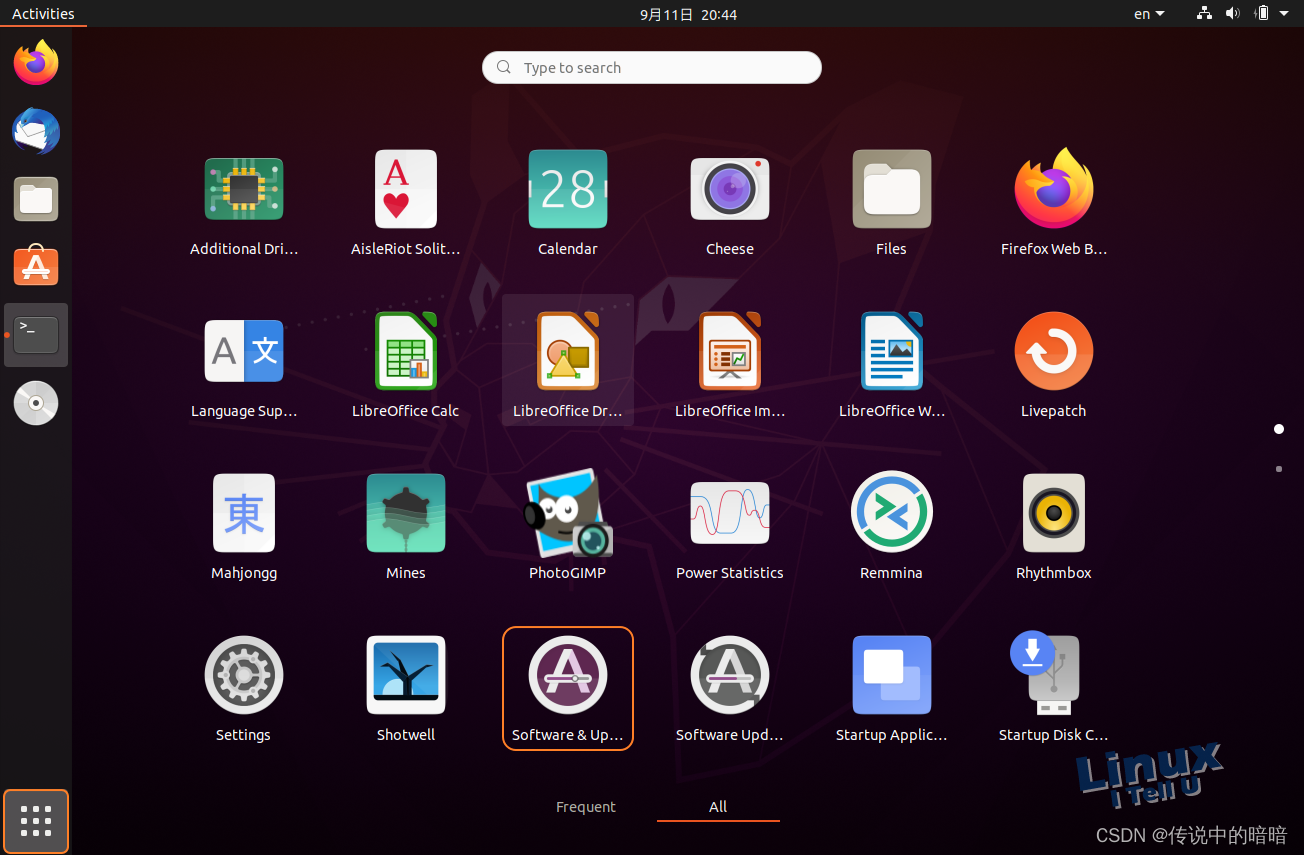Launch Firefox Web Browser from grid
The width and height of the screenshot is (1304, 855).
pos(1053,204)
